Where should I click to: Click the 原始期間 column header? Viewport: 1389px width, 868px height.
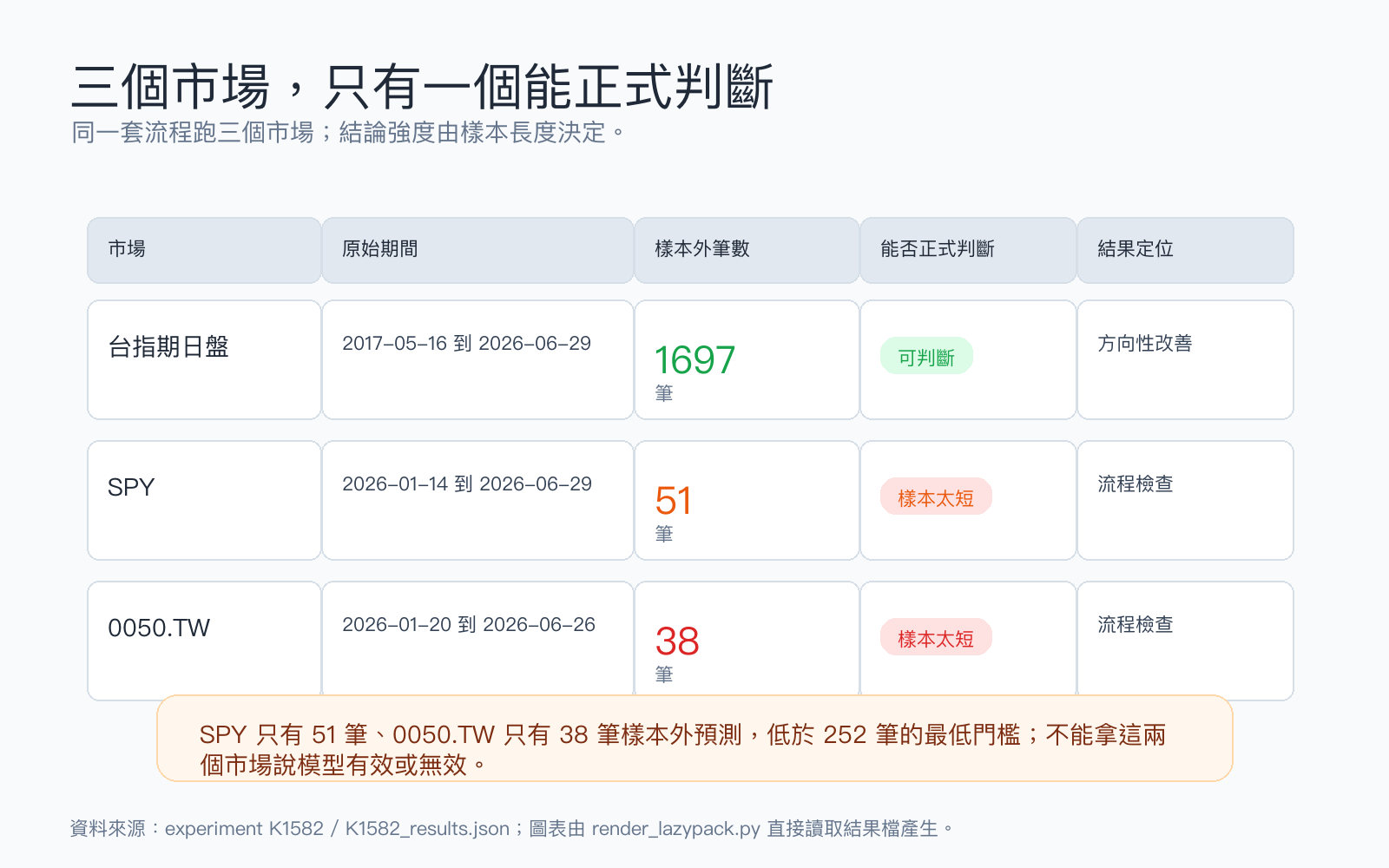[x=477, y=250]
